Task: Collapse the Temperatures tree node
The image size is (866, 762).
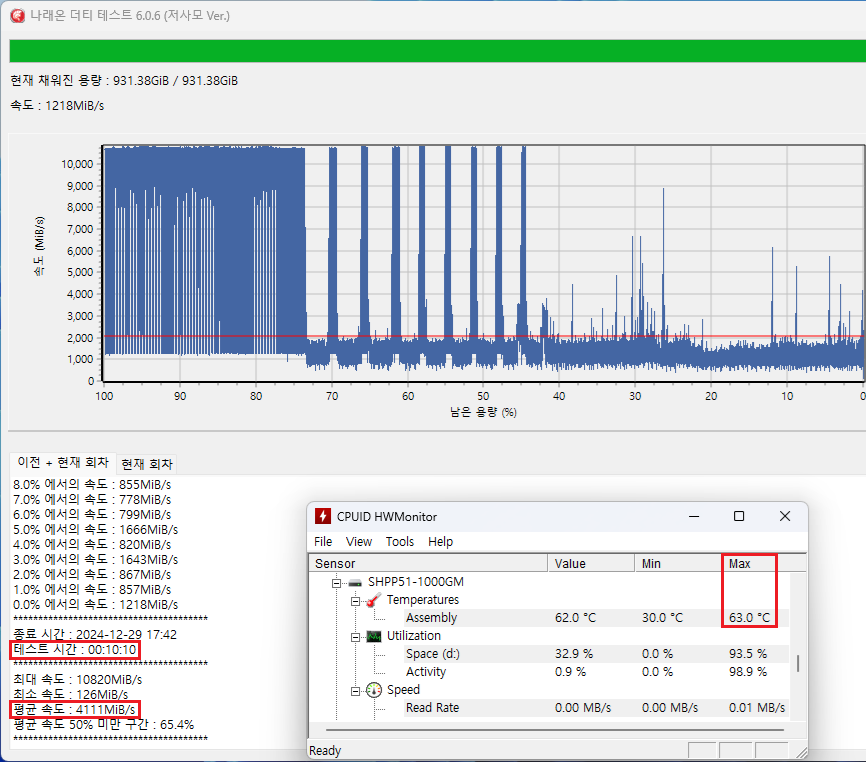Action: [x=355, y=601]
